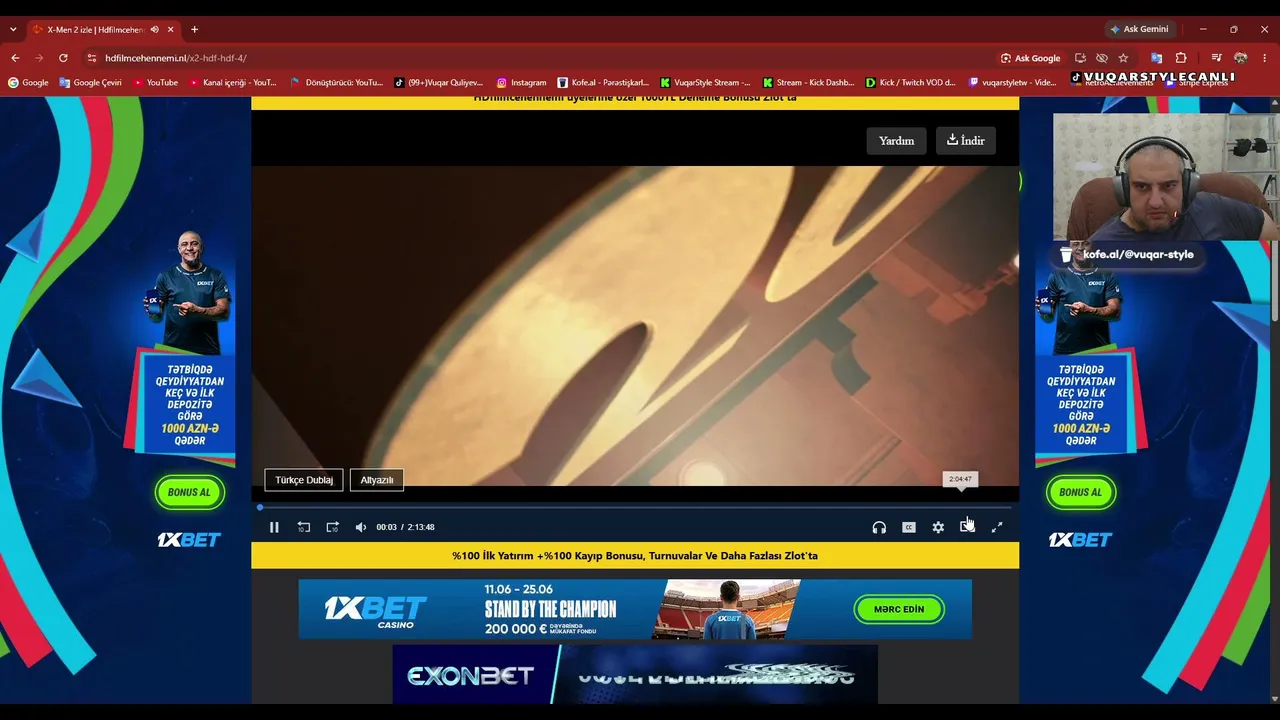Toggle closed captions in the player

909,527
